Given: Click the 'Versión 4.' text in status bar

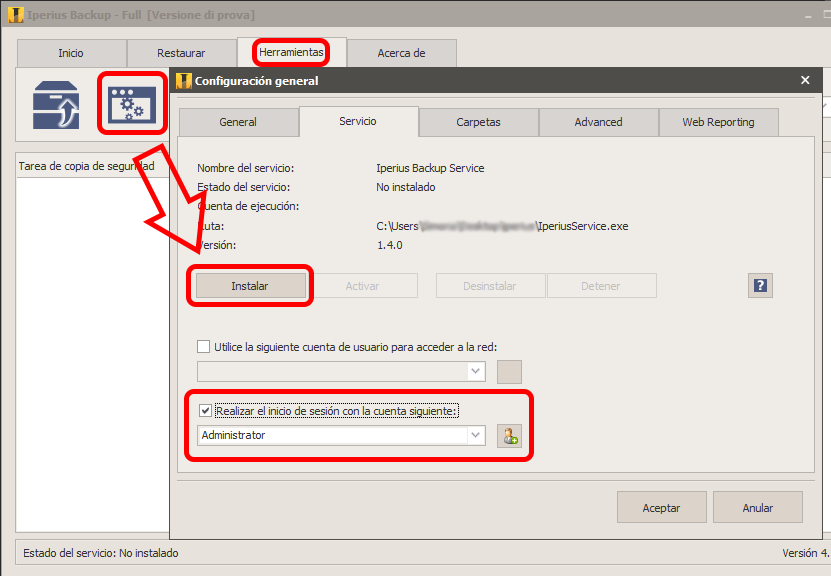Looking at the screenshot, I should pos(806,553).
